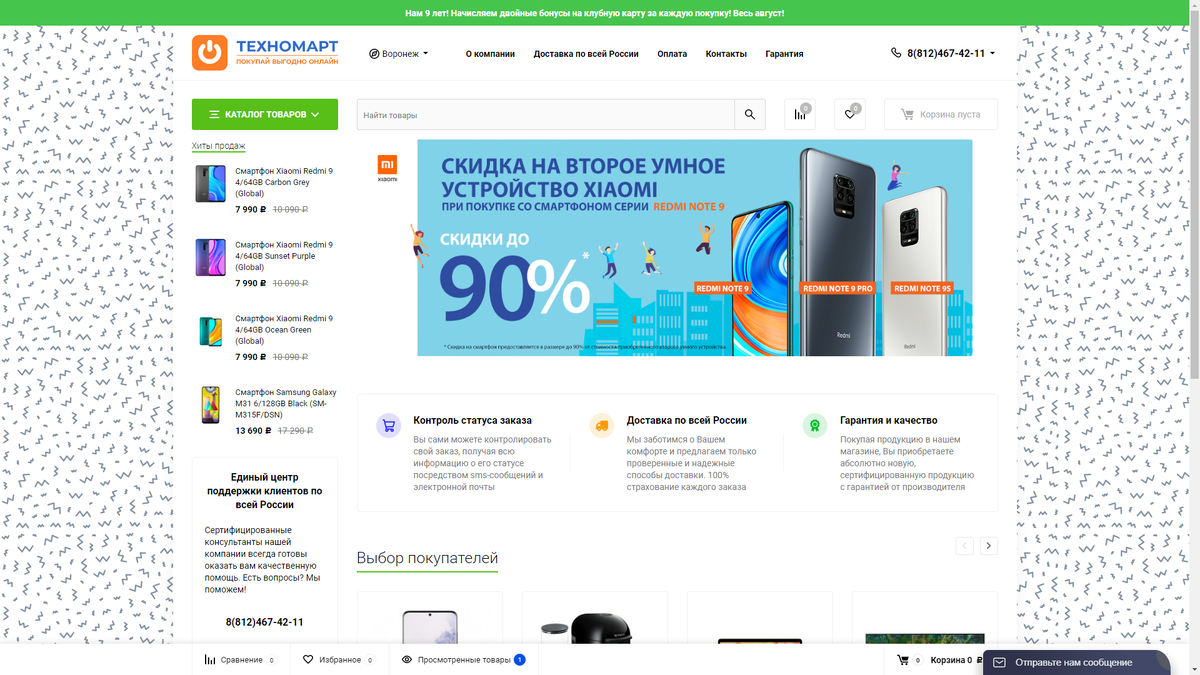Go to the Гарантия page
Screen dimensions: 1200x675
click(x=784, y=54)
